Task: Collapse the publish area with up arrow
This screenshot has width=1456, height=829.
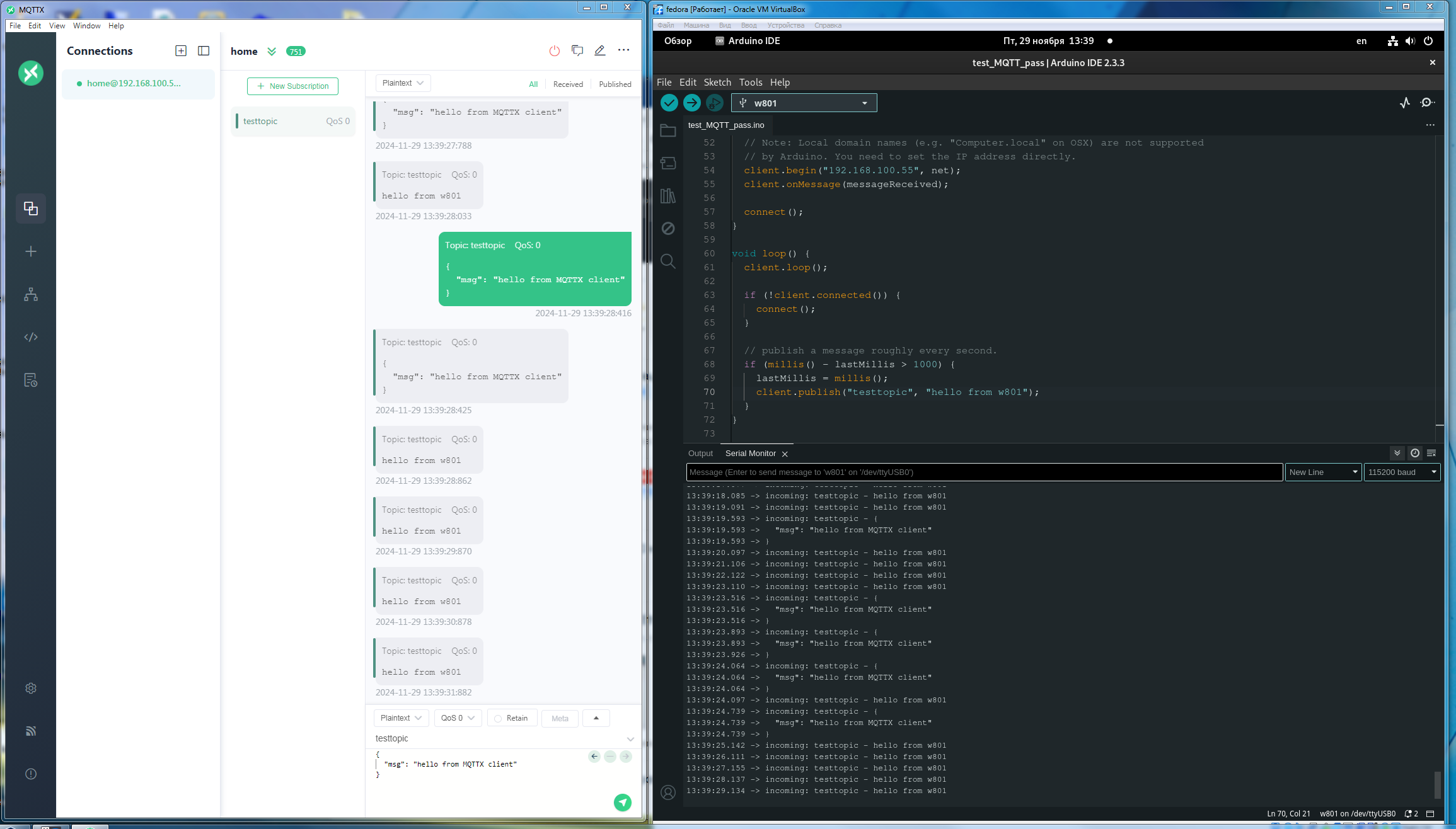Action: pyautogui.click(x=596, y=718)
